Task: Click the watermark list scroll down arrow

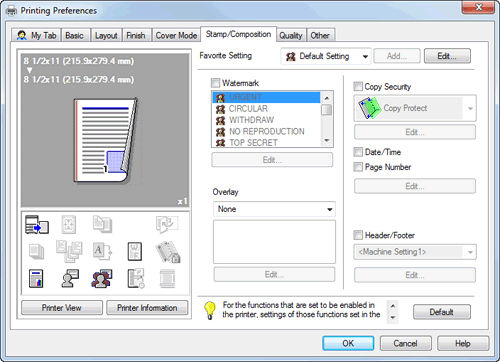Action: (x=327, y=140)
